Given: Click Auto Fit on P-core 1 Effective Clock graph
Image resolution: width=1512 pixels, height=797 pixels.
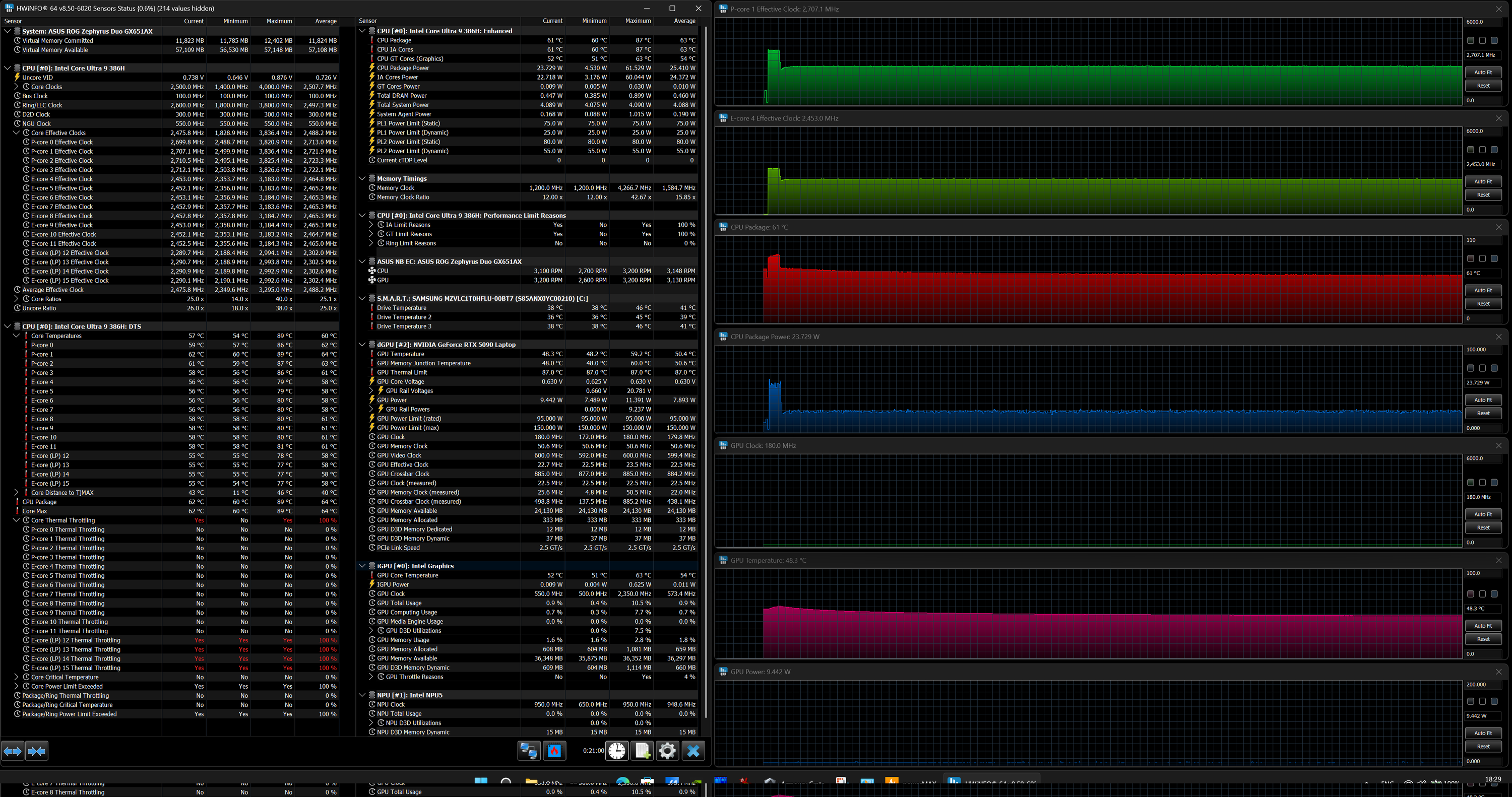Looking at the screenshot, I should pyautogui.click(x=1483, y=72).
